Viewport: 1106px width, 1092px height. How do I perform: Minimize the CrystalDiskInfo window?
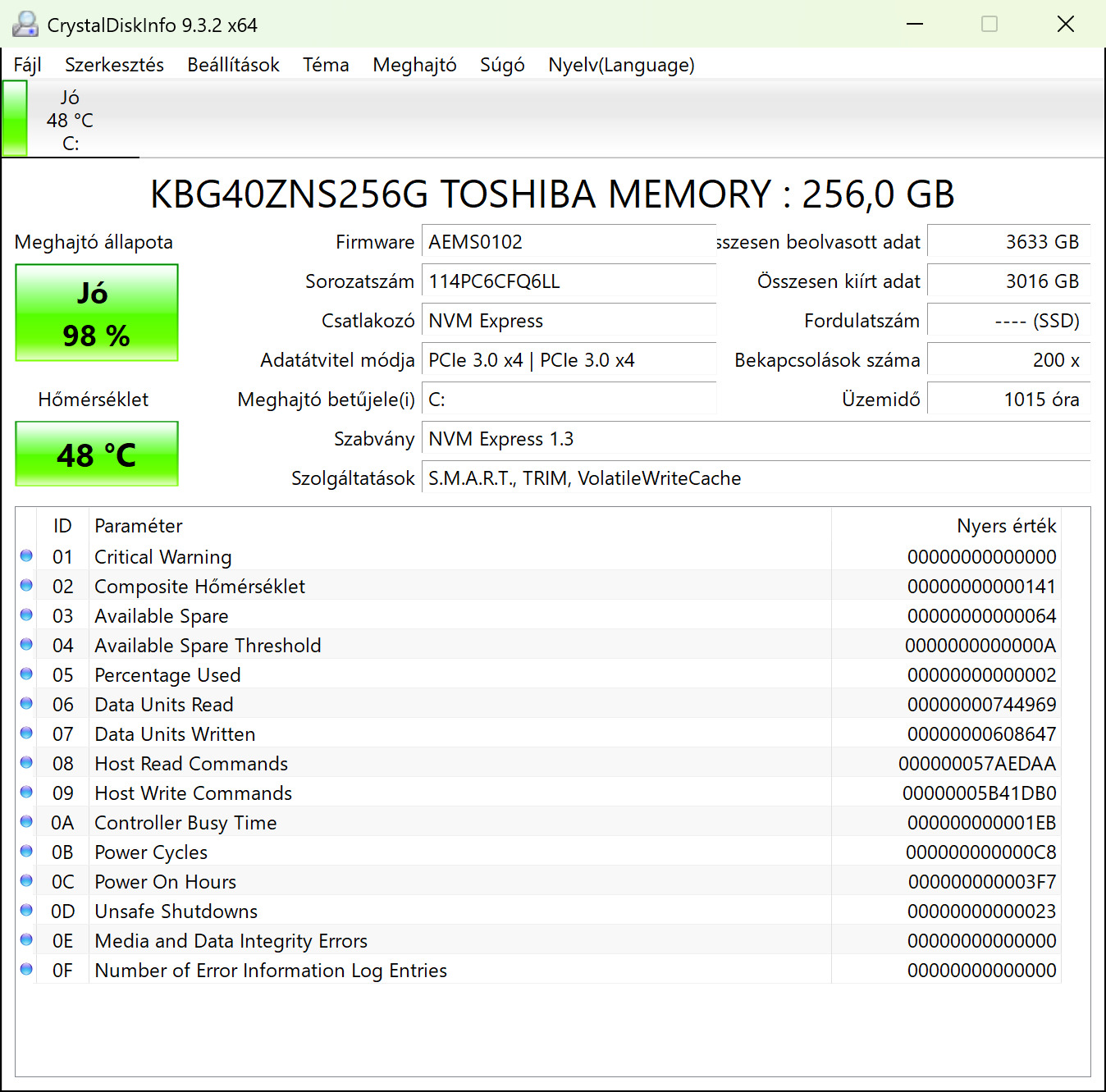(915, 24)
